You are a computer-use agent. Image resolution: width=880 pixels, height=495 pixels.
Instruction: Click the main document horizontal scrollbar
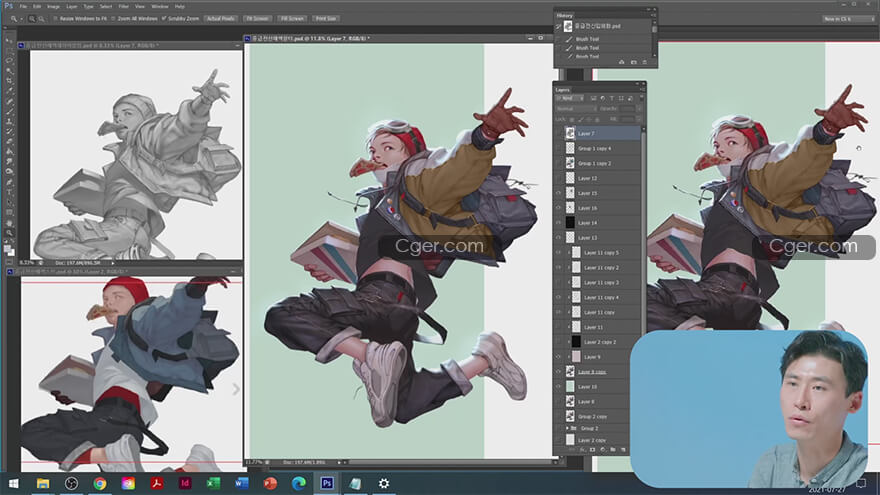tap(449, 462)
